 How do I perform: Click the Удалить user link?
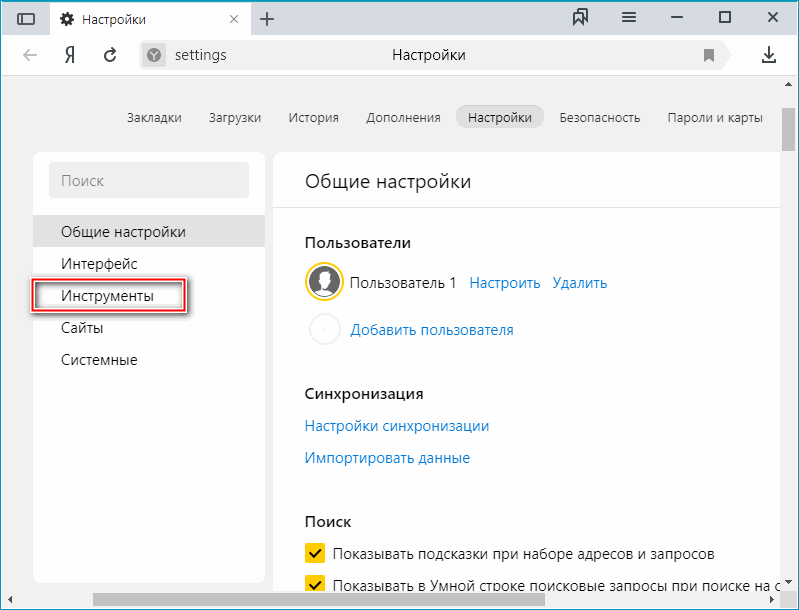[579, 283]
